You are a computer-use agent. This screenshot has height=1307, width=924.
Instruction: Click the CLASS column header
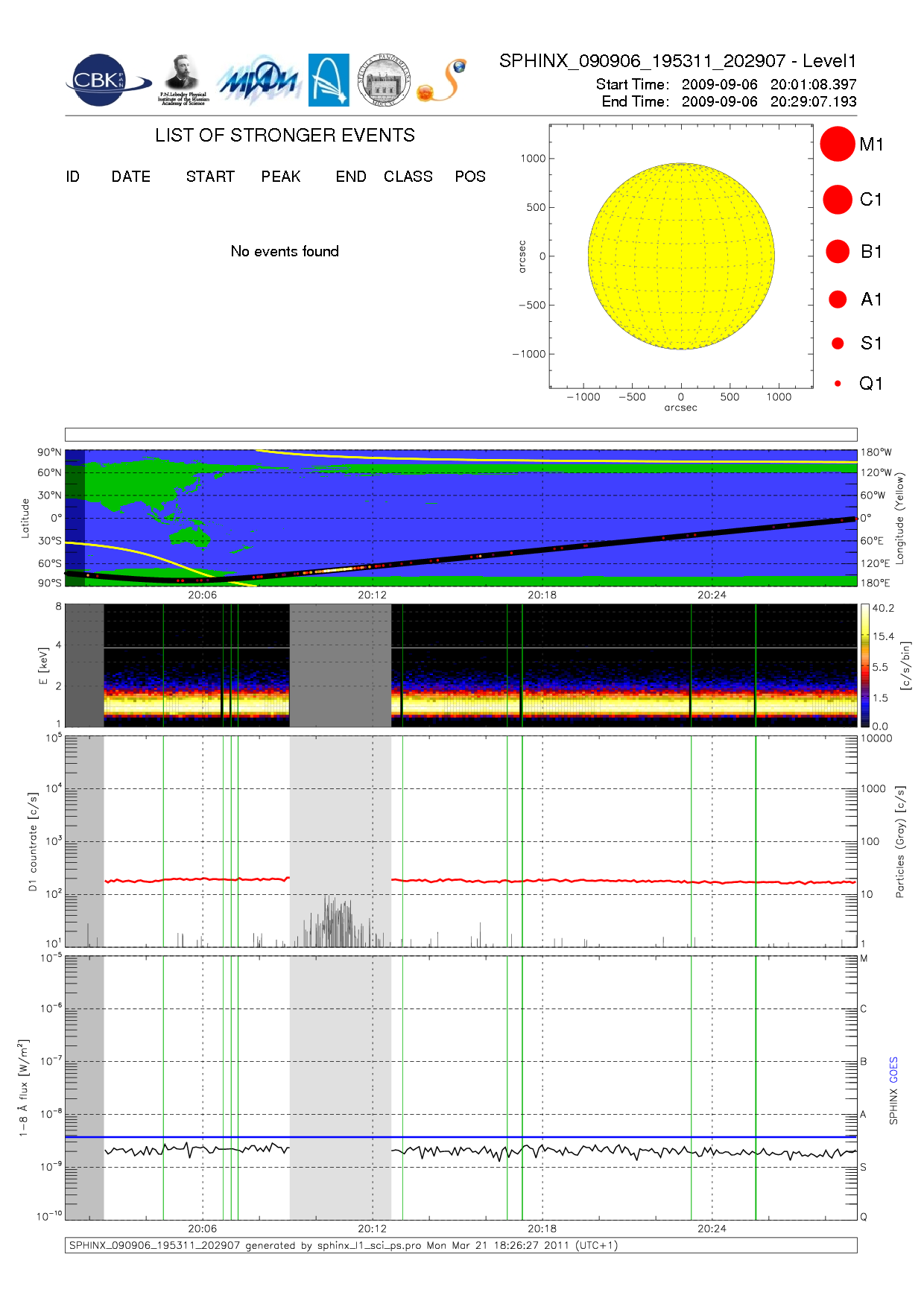click(x=408, y=177)
